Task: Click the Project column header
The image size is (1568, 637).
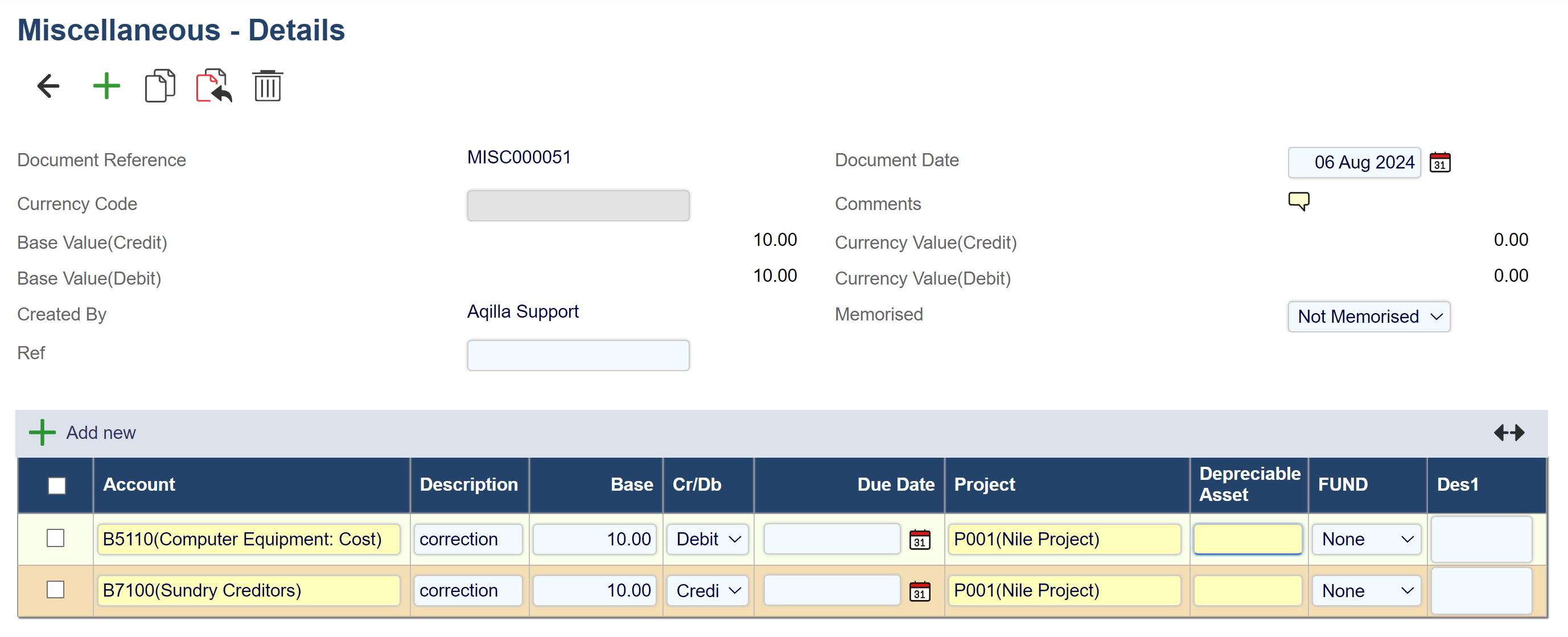Action: pos(984,485)
